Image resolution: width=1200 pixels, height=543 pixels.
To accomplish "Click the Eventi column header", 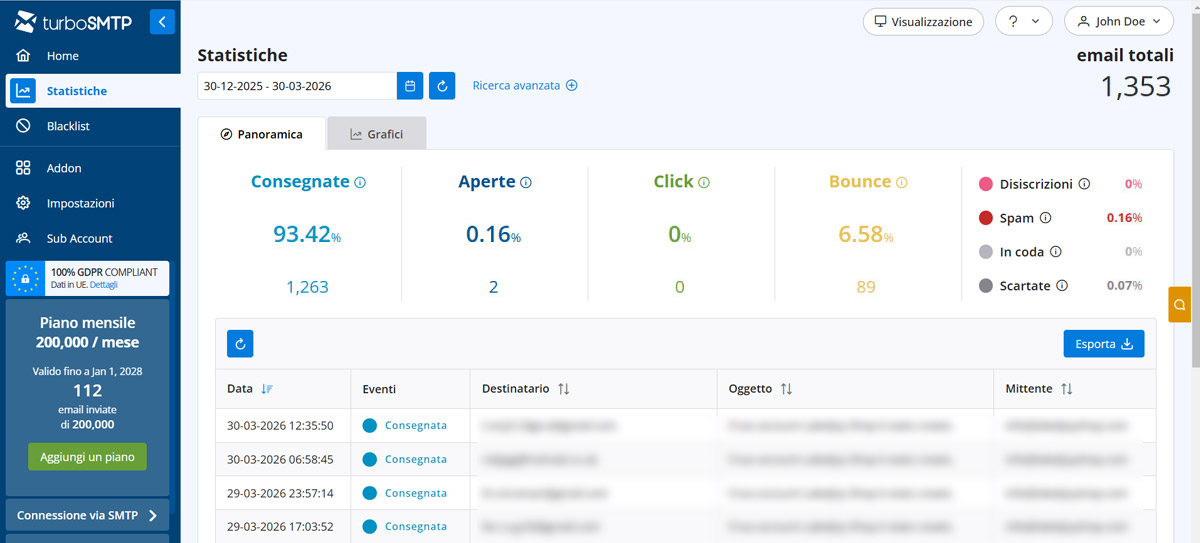I will click(x=380, y=389).
